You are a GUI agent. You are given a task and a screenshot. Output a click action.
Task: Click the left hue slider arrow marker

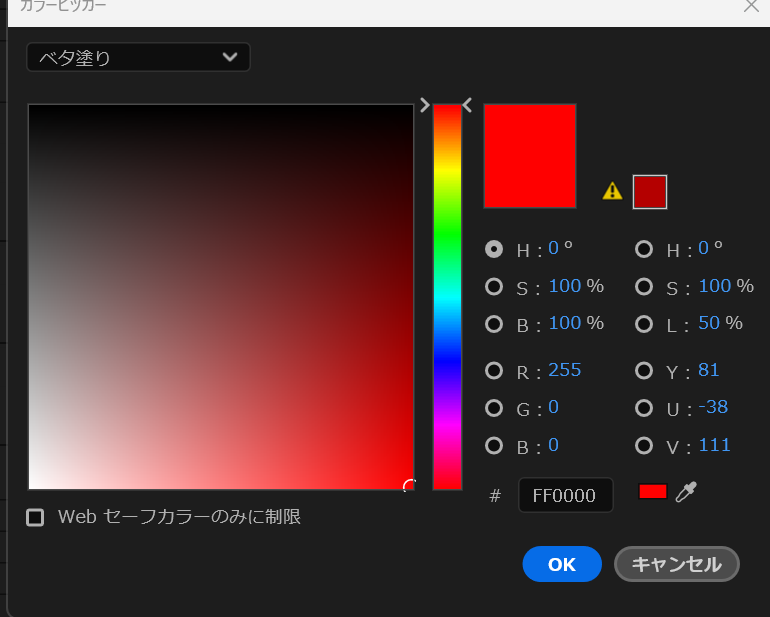425,105
